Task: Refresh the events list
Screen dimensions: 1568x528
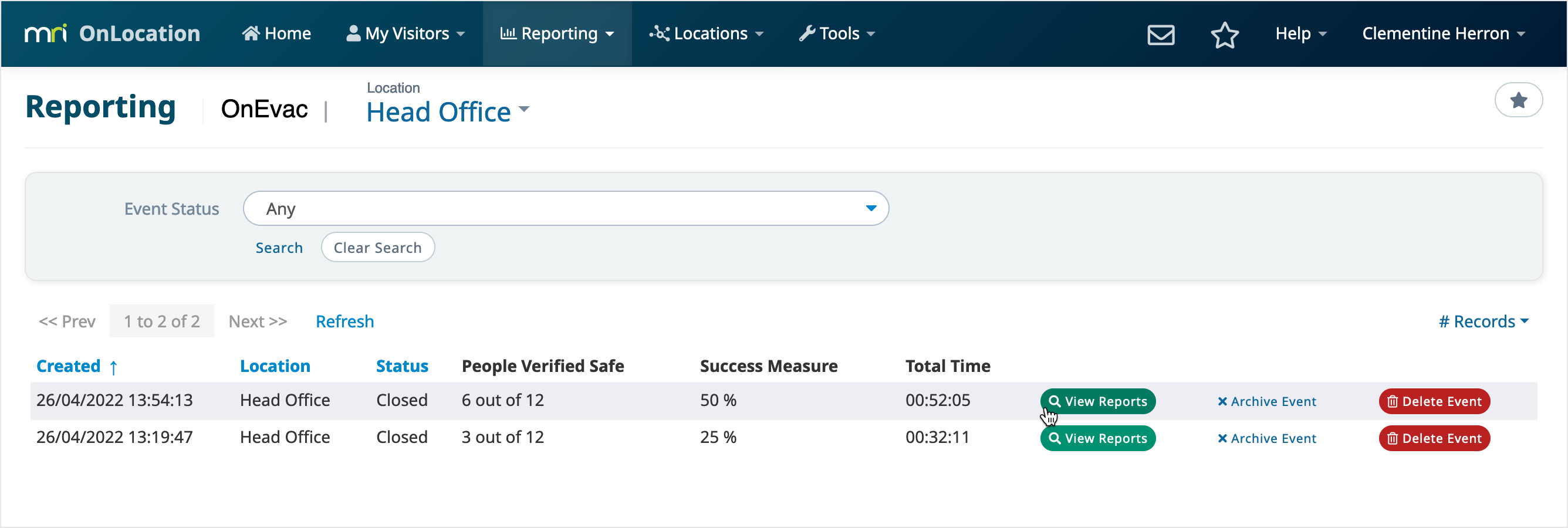Action: 344,321
